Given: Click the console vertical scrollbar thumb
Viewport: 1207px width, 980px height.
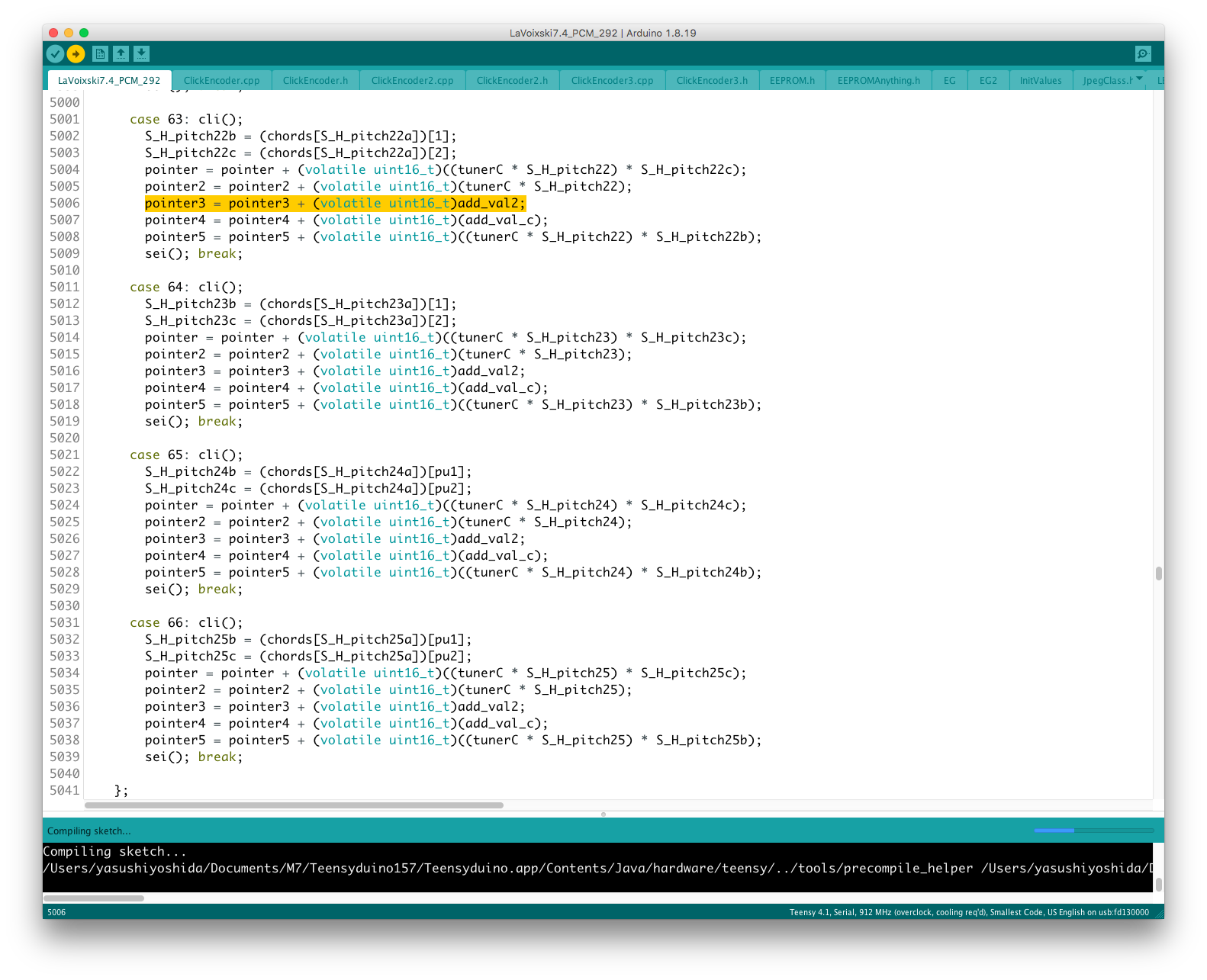Looking at the screenshot, I should 1158,884.
